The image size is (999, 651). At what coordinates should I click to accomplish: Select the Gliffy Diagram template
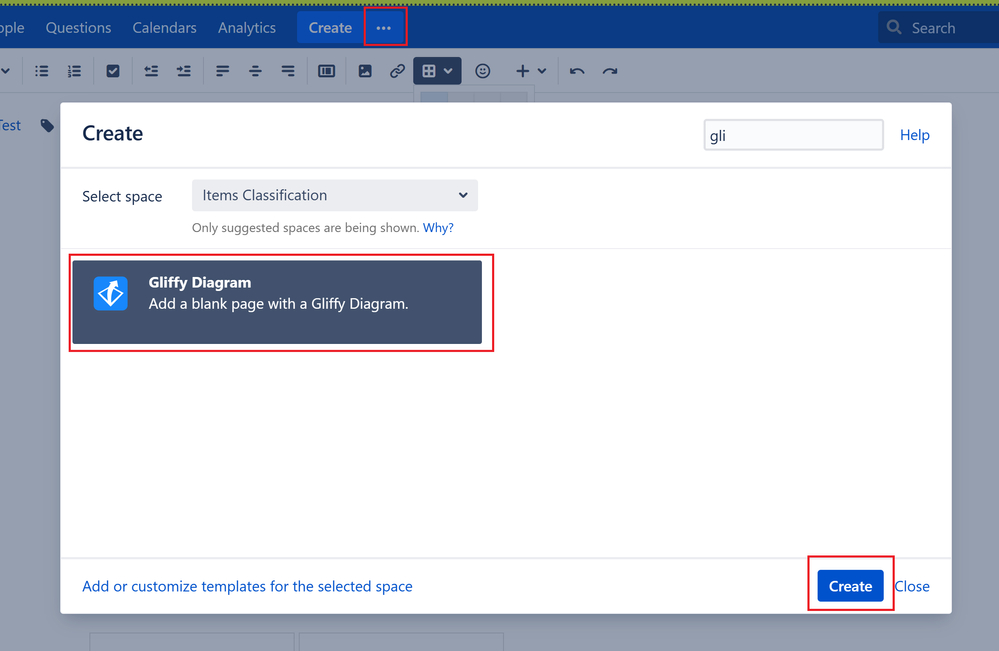point(277,302)
